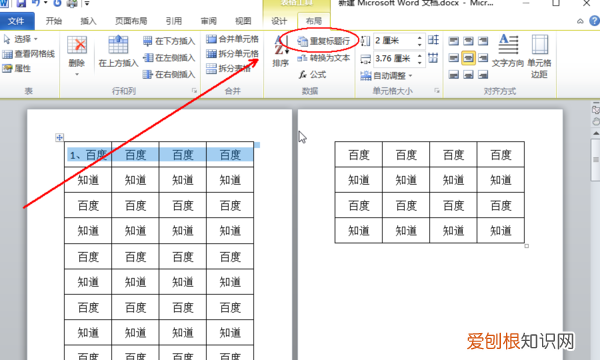Align cell text center left
The width and height of the screenshot is (600, 360).
[453, 58]
